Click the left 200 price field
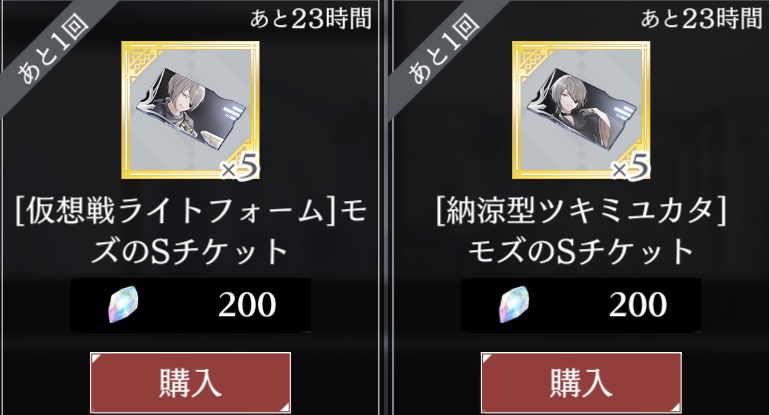Viewport: 770px width, 415px height. click(191, 305)
